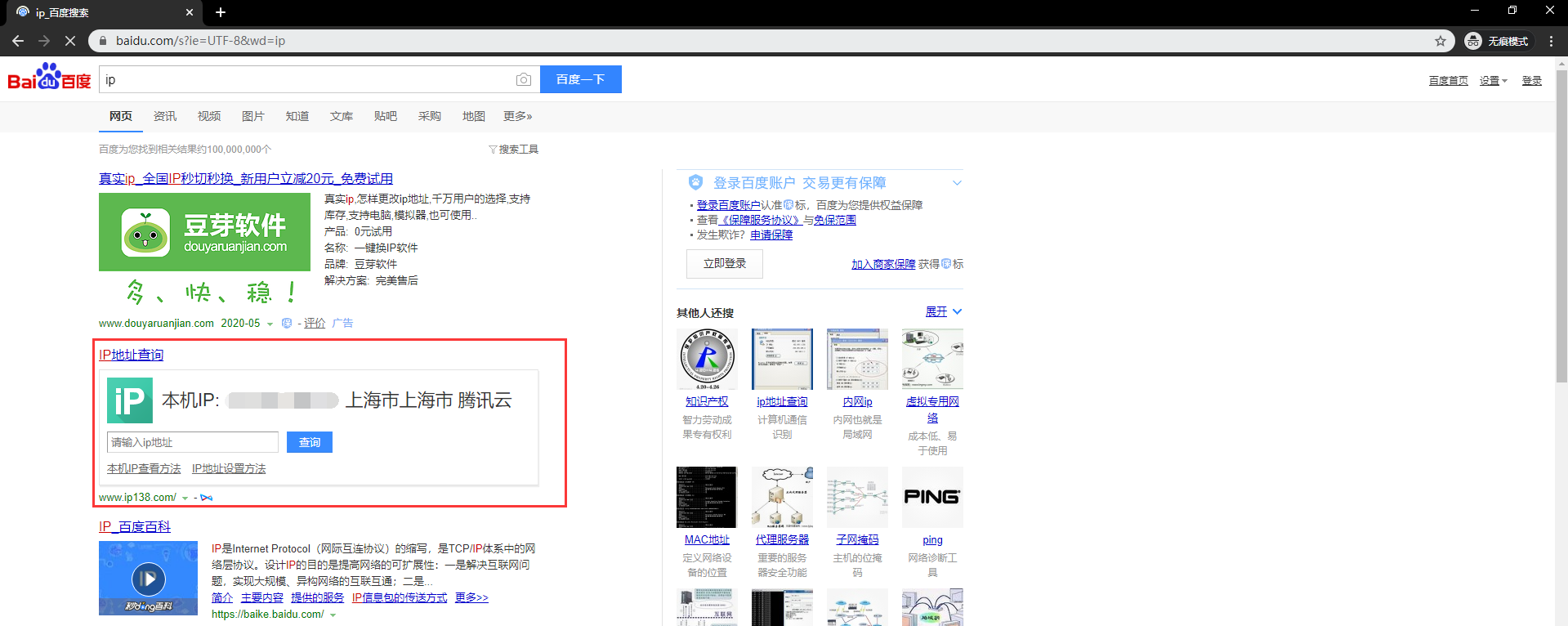Switch to the 知道 tab

[x=297, y=116]
